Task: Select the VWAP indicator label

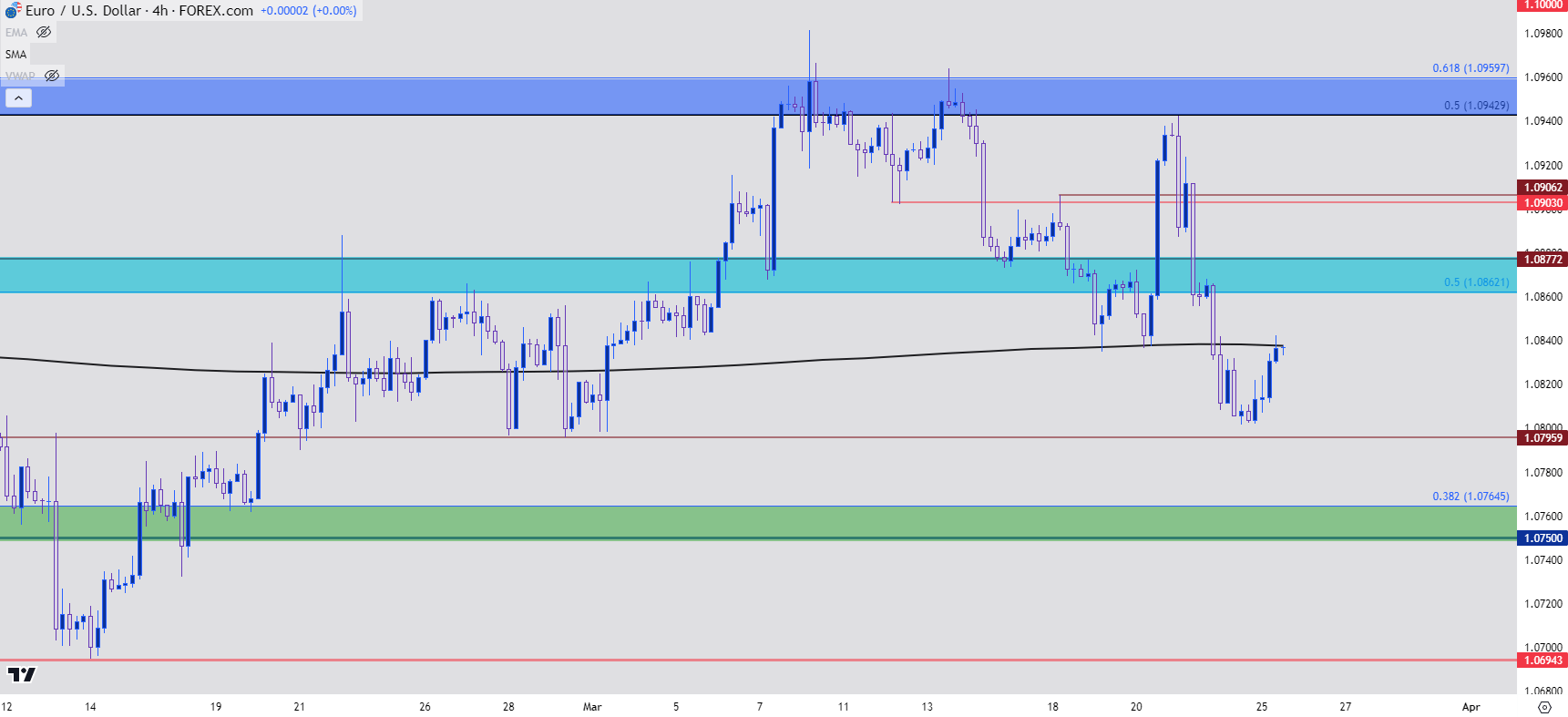Action: point(20,76)
